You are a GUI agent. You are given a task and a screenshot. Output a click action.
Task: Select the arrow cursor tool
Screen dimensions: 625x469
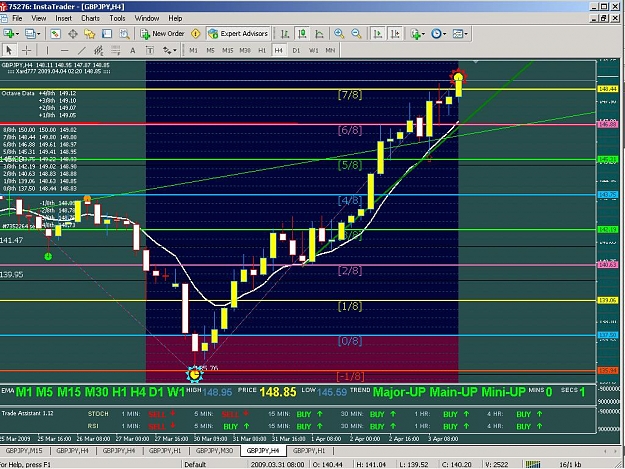[x=9, y=50]
